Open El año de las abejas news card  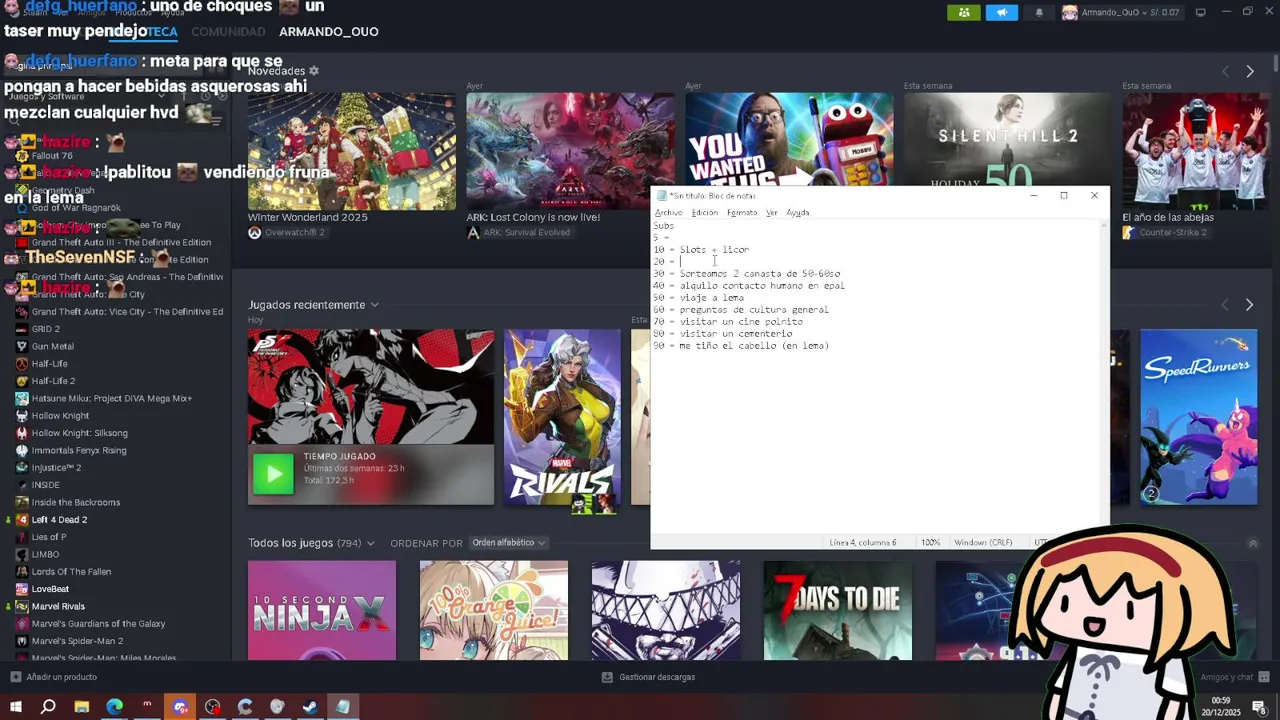(1195, 151)
